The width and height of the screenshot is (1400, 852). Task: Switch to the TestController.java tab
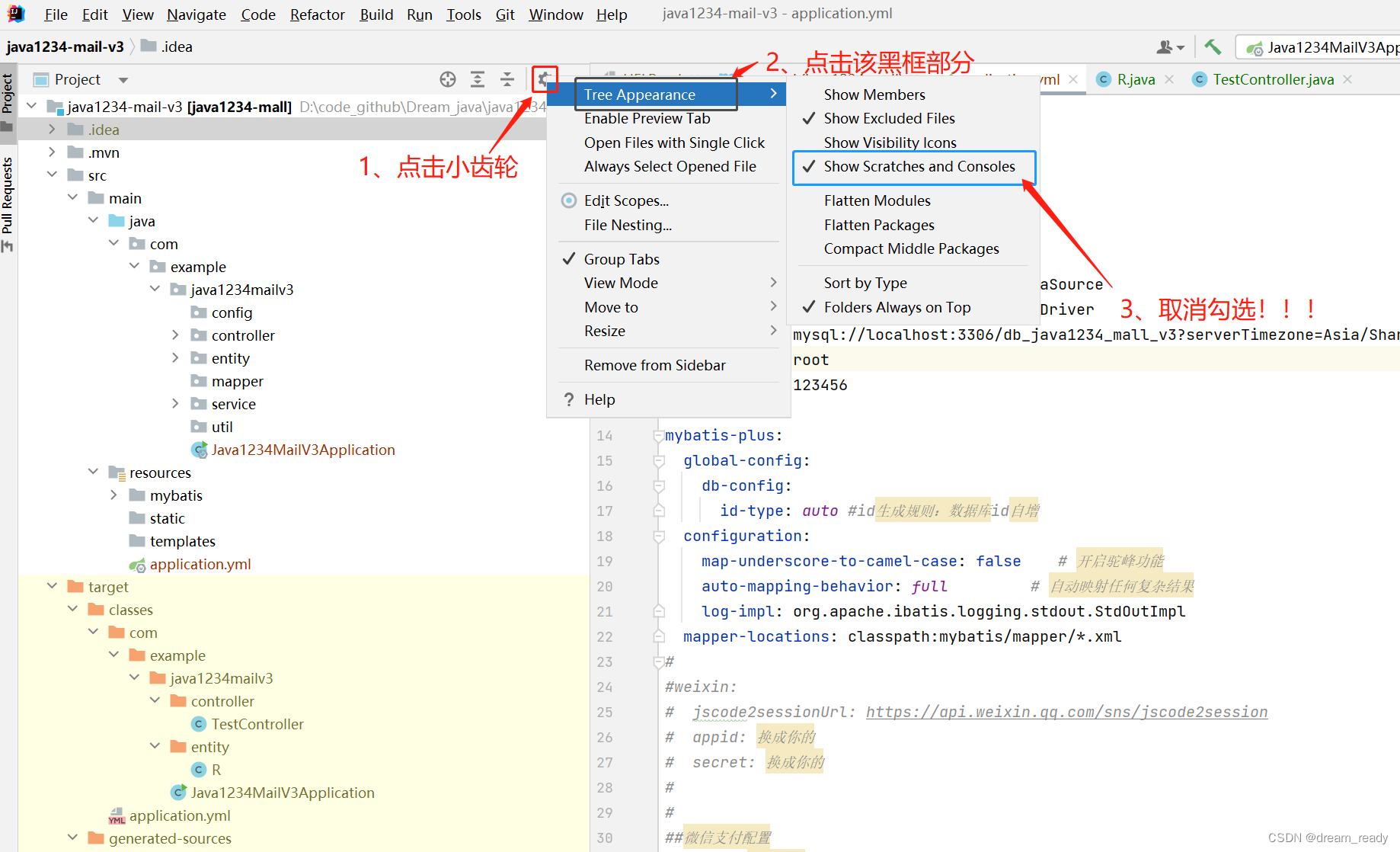[1273, 79]
